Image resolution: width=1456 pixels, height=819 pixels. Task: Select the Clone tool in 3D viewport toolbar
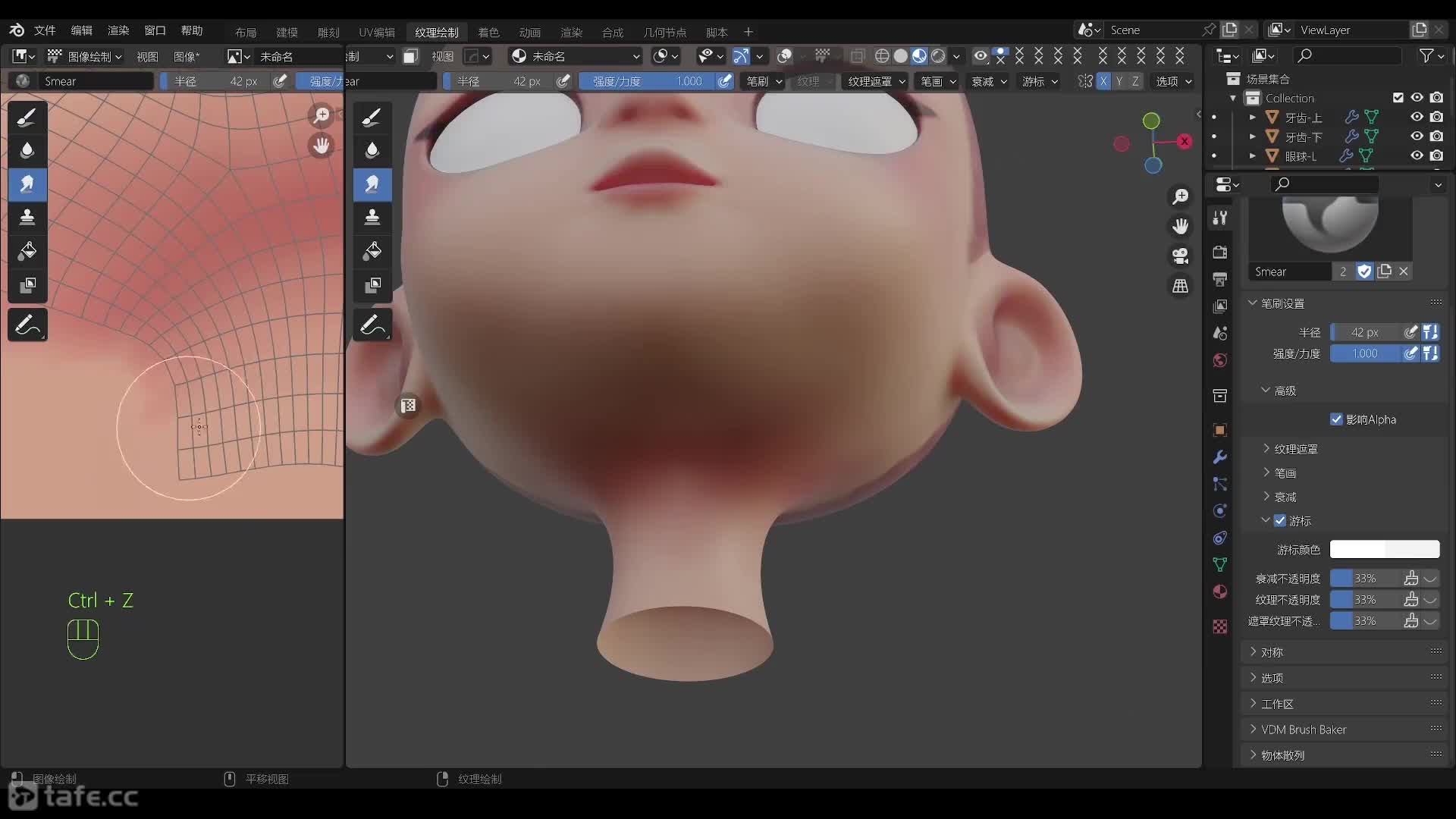coord(372,218)
